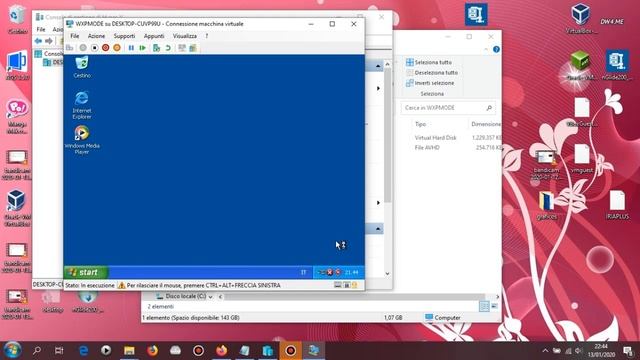Click the green revert arrow icon in the VM toolbar
640x360 pixels.
pyautogui.click(x=168, y=48)
